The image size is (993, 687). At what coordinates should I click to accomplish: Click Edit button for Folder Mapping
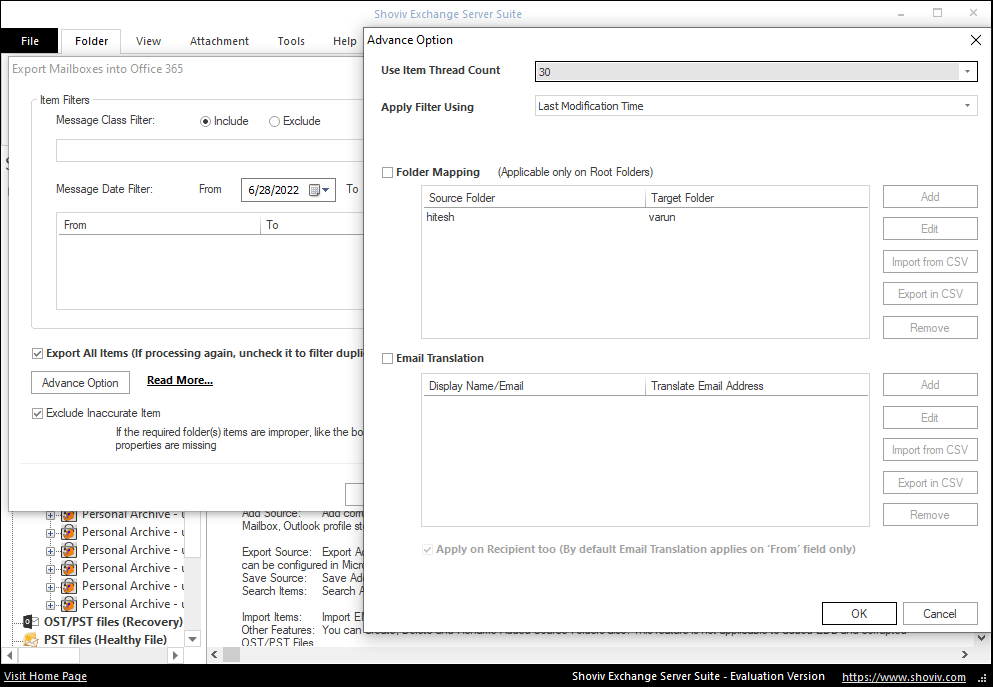(930, 229)
